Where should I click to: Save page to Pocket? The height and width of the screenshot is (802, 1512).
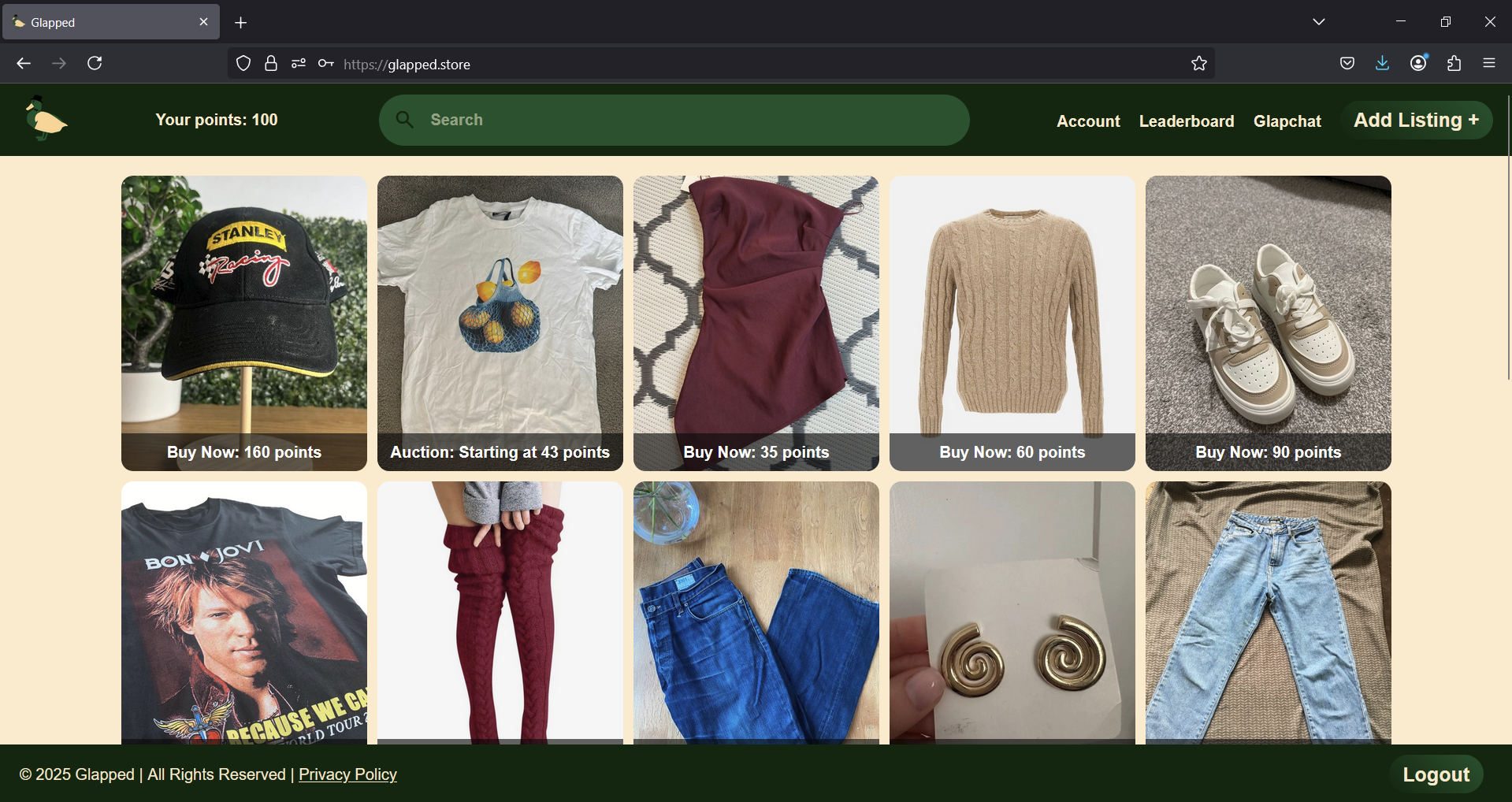[x=1347, y=64]
